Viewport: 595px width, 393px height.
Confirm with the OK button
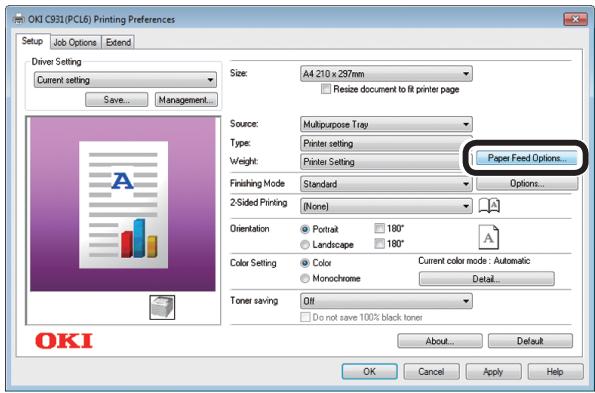pos(370,371)
